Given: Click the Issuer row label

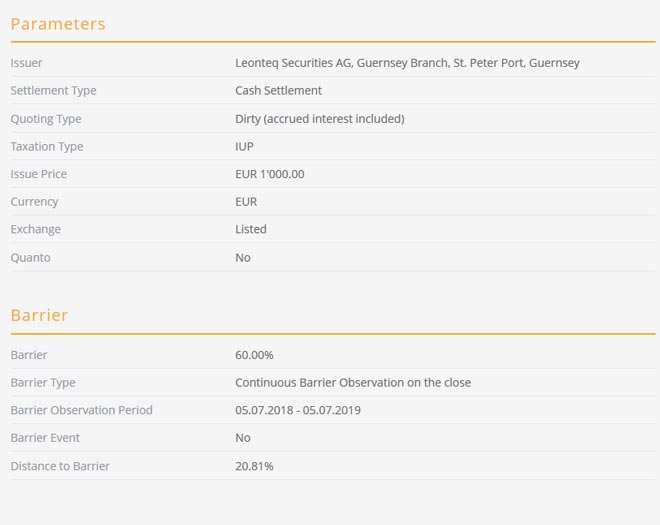Looking at the screenshot, I should [26, 63].
